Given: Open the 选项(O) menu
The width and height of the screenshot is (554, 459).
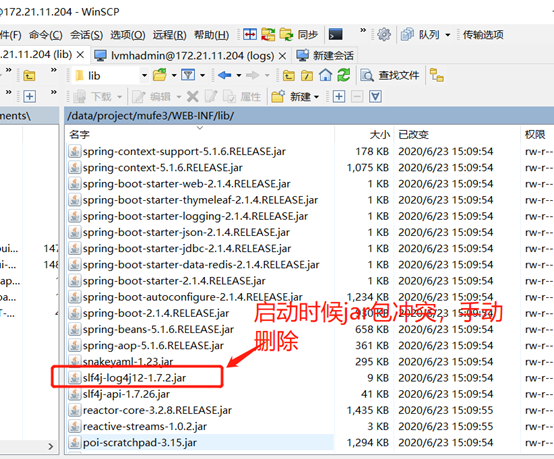Looking at the screenshot, I should click(128, 35).
